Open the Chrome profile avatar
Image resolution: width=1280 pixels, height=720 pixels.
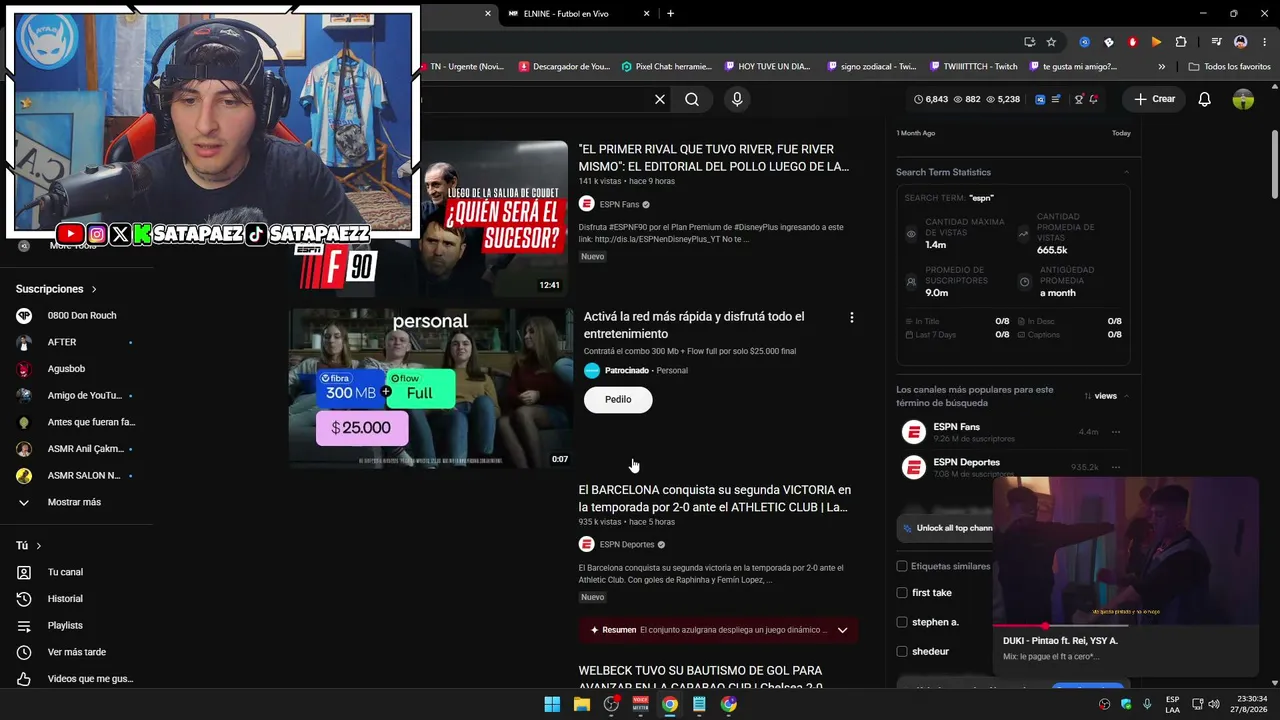pos(1241,42)
